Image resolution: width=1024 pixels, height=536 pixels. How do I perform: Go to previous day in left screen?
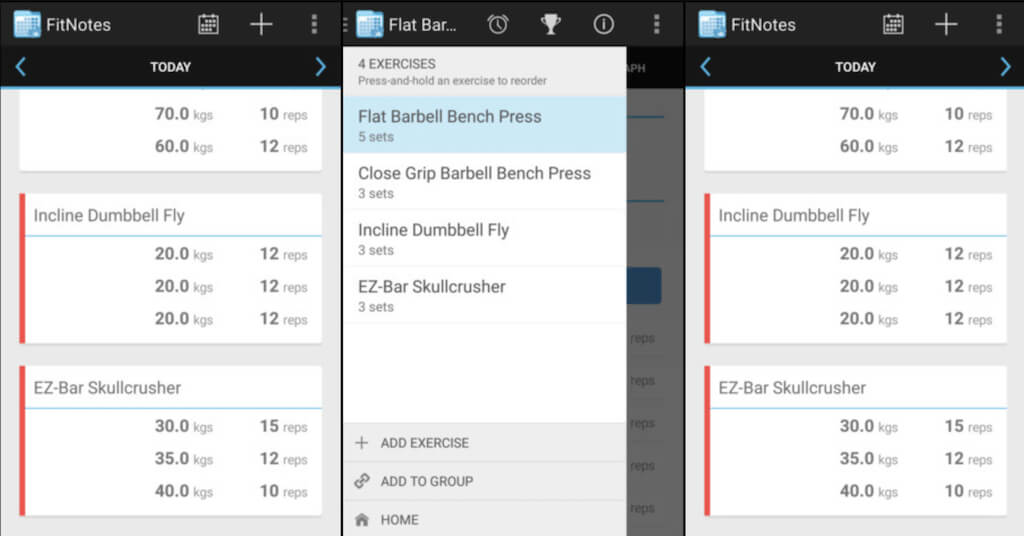click(21, 67)
